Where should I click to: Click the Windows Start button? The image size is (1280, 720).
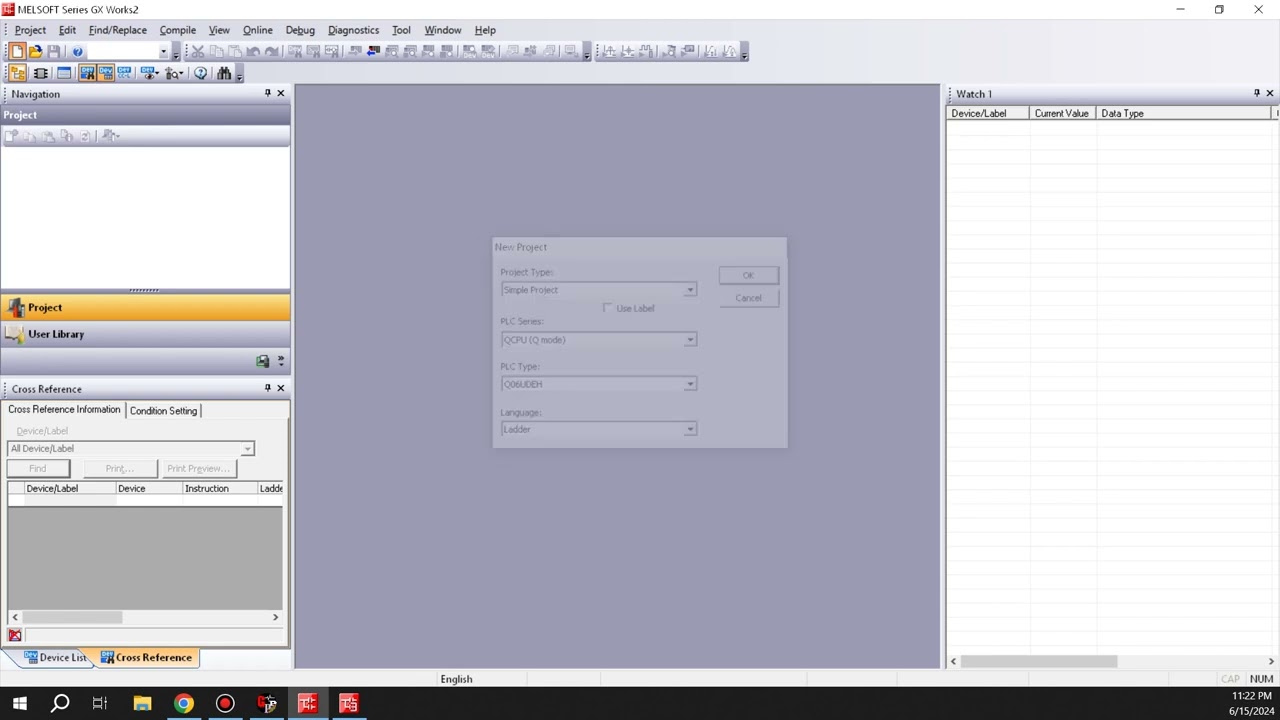click(x=19, y=704)
